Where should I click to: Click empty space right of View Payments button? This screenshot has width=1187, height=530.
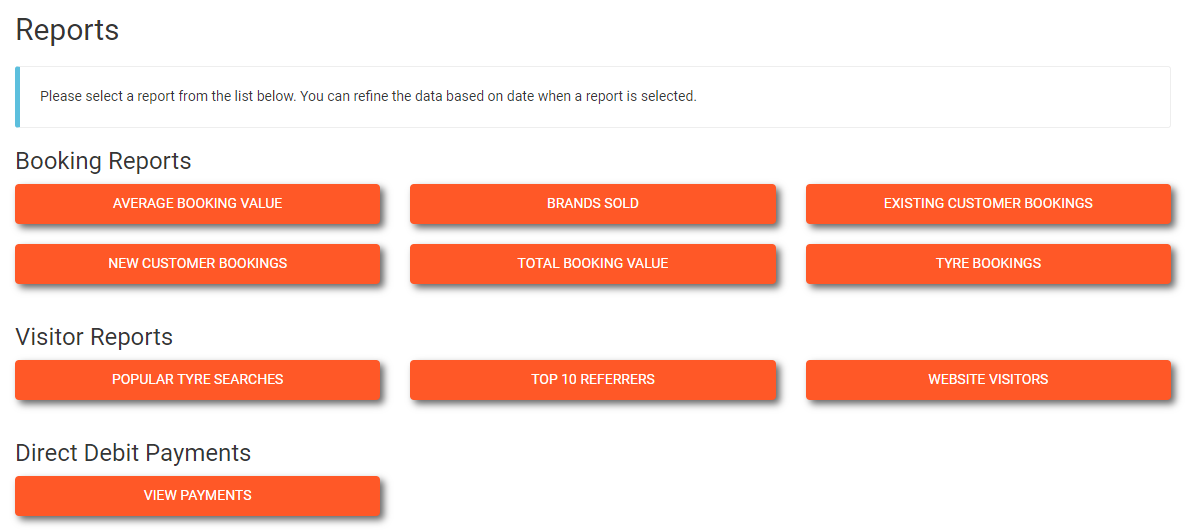tap(700, 495)
